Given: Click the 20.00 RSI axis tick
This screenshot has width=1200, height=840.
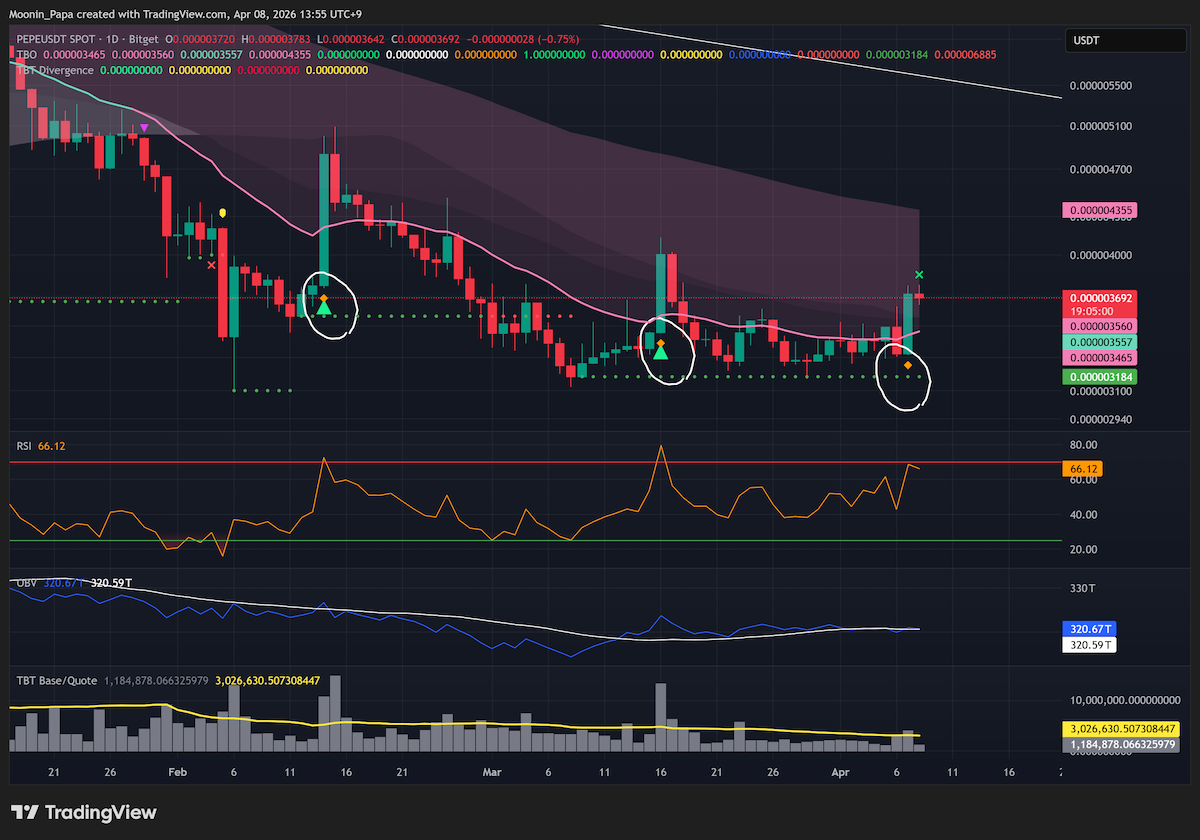Looking at the screenshot, I should pos(1084,550).
